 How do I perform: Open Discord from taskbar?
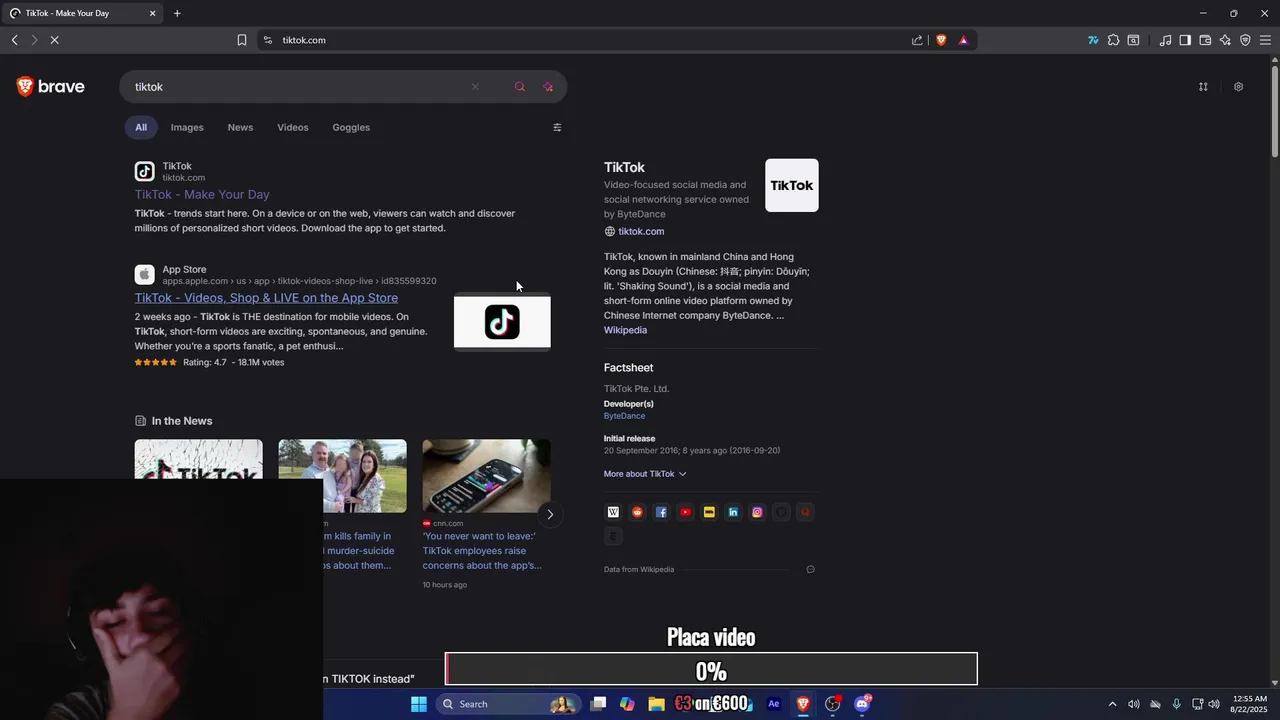click(862, 704)
